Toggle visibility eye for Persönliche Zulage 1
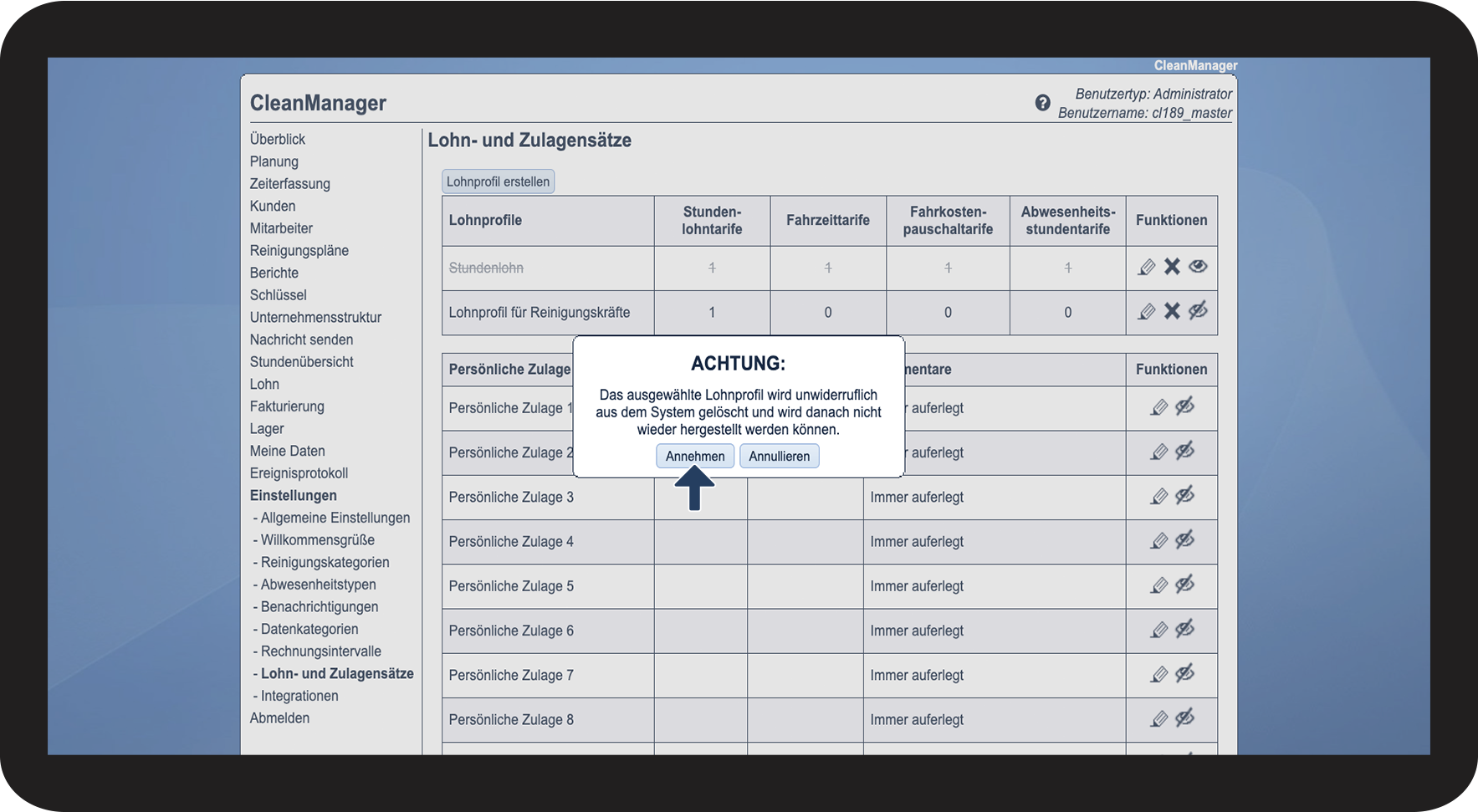1478x812 pixels. point(1184,406)
